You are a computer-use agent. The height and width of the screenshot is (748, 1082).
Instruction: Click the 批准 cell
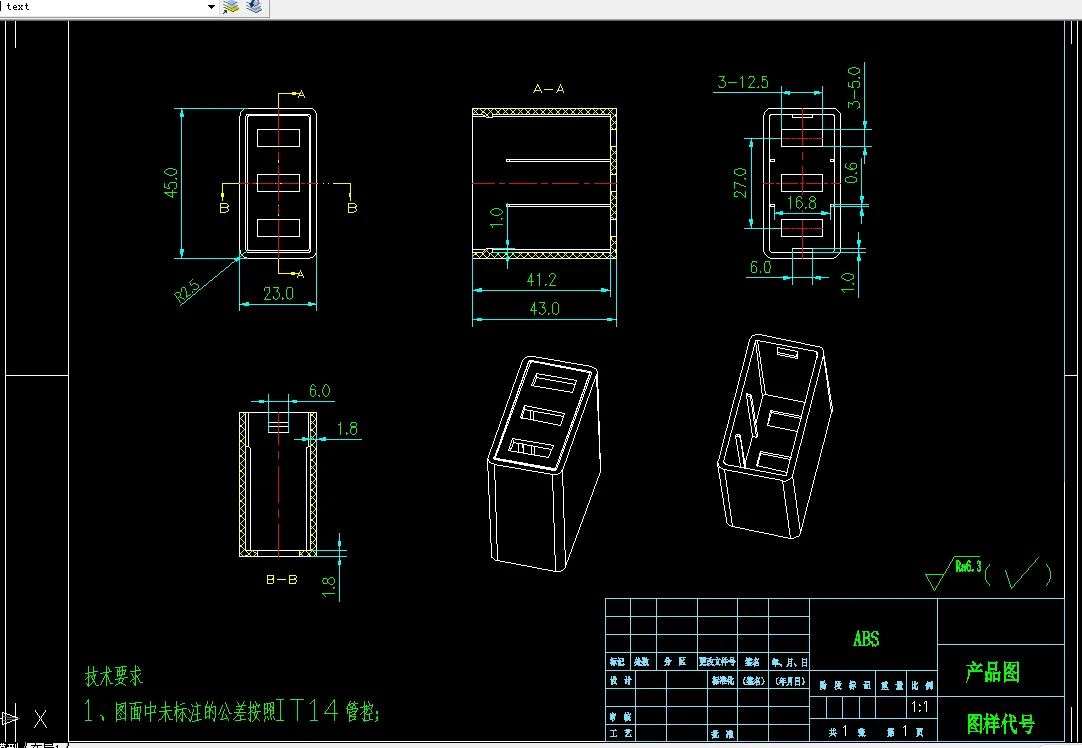click(x=722, y=734)
